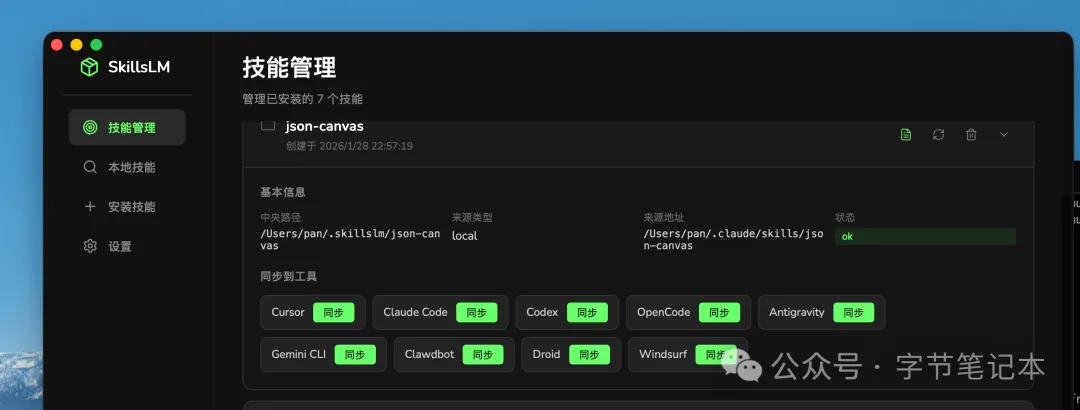
Task: Click 同步 next to OpenCode
Action: click(x=719, y=312)
